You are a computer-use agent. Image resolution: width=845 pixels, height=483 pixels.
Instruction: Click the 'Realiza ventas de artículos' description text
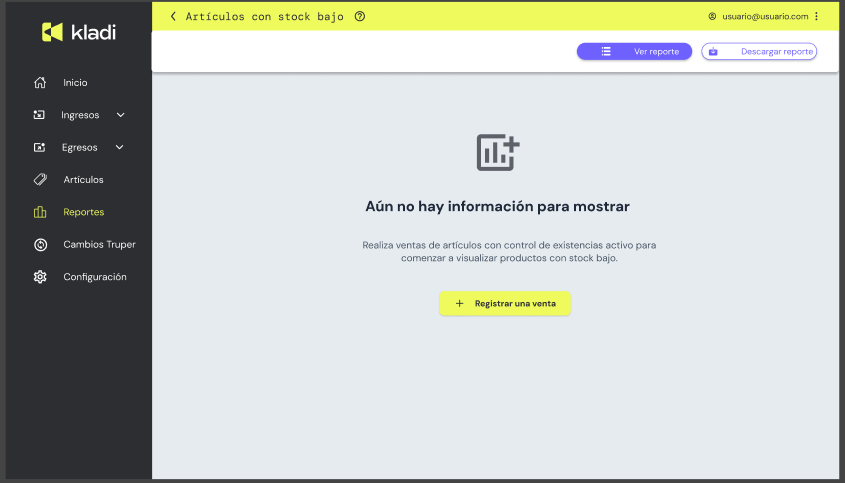(509, 251)
